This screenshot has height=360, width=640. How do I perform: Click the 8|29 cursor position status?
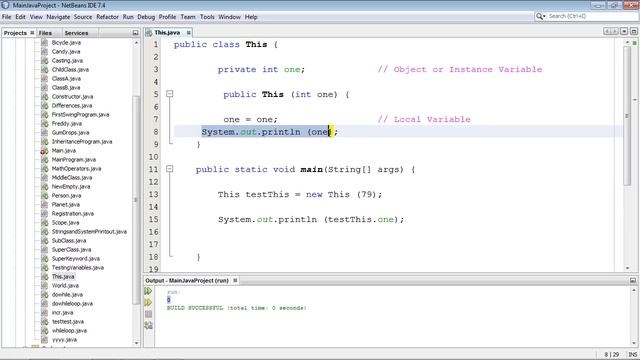pyautogui.click(x=611, y=355)
